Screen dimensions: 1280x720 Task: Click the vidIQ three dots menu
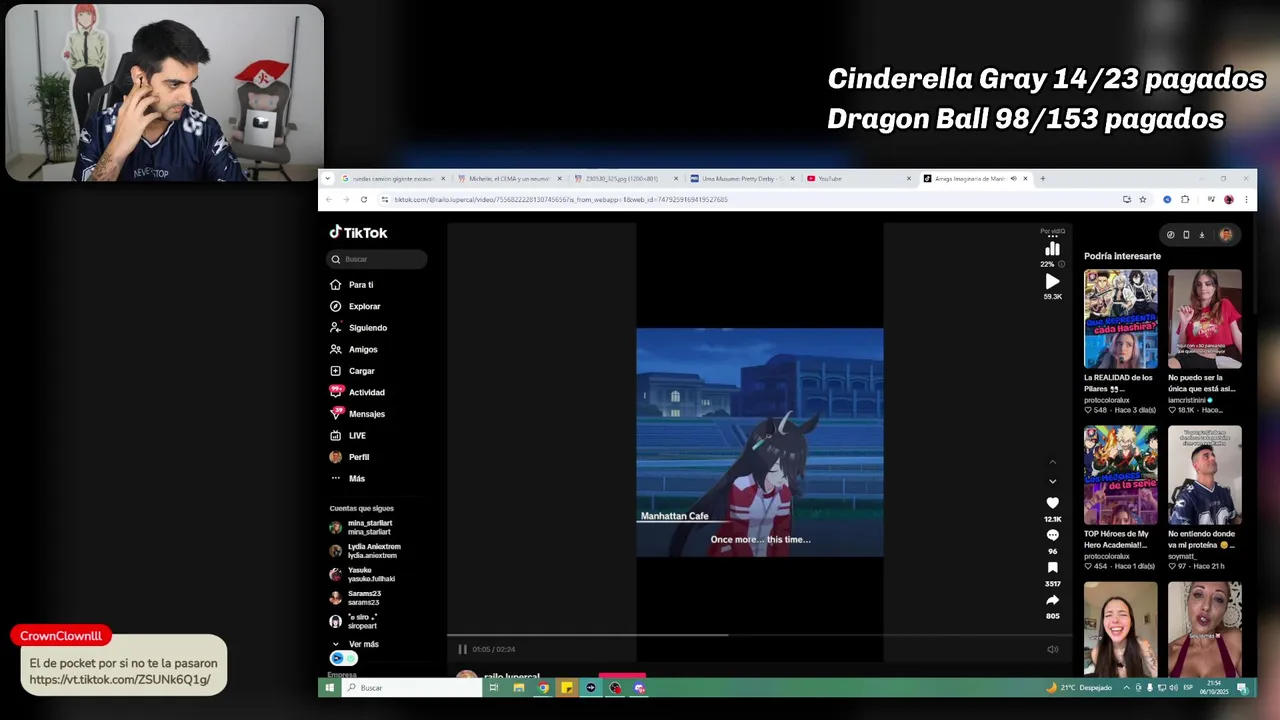pyautogui.click(x=1052, y=235)
